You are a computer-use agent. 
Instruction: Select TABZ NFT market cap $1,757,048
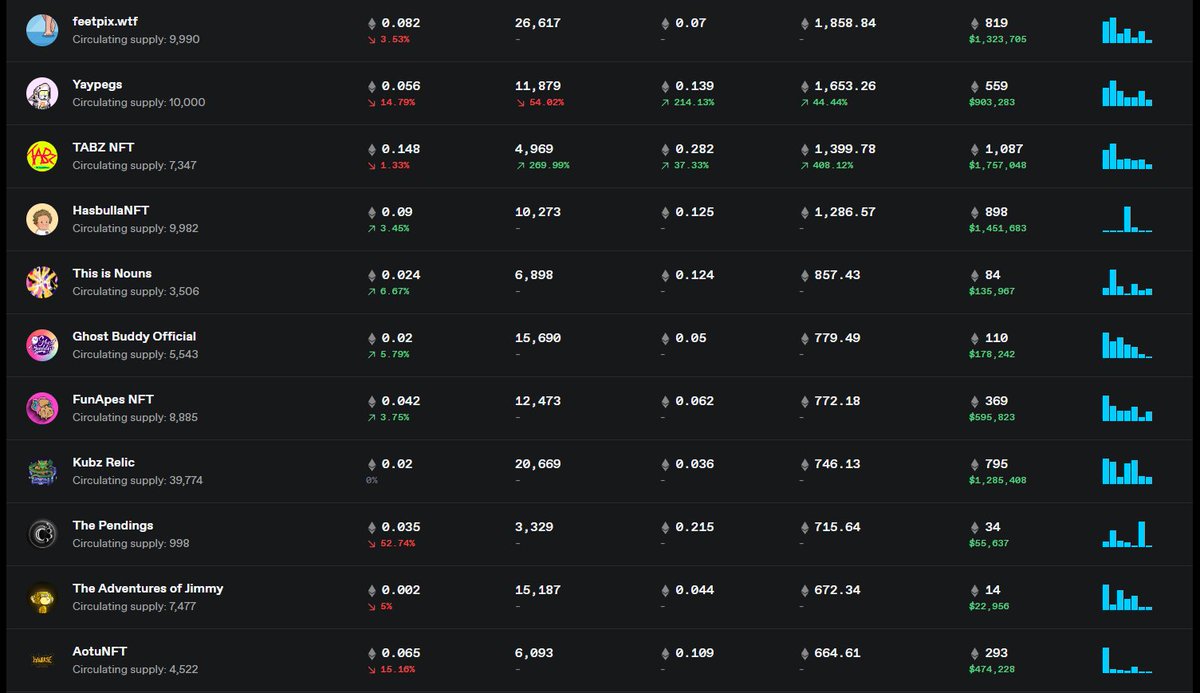(998, 165)
